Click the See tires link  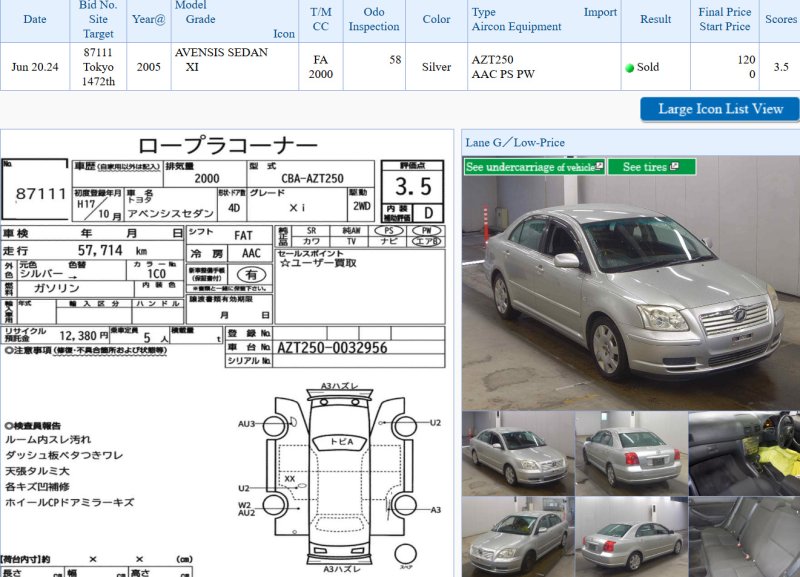click(645, 167)
